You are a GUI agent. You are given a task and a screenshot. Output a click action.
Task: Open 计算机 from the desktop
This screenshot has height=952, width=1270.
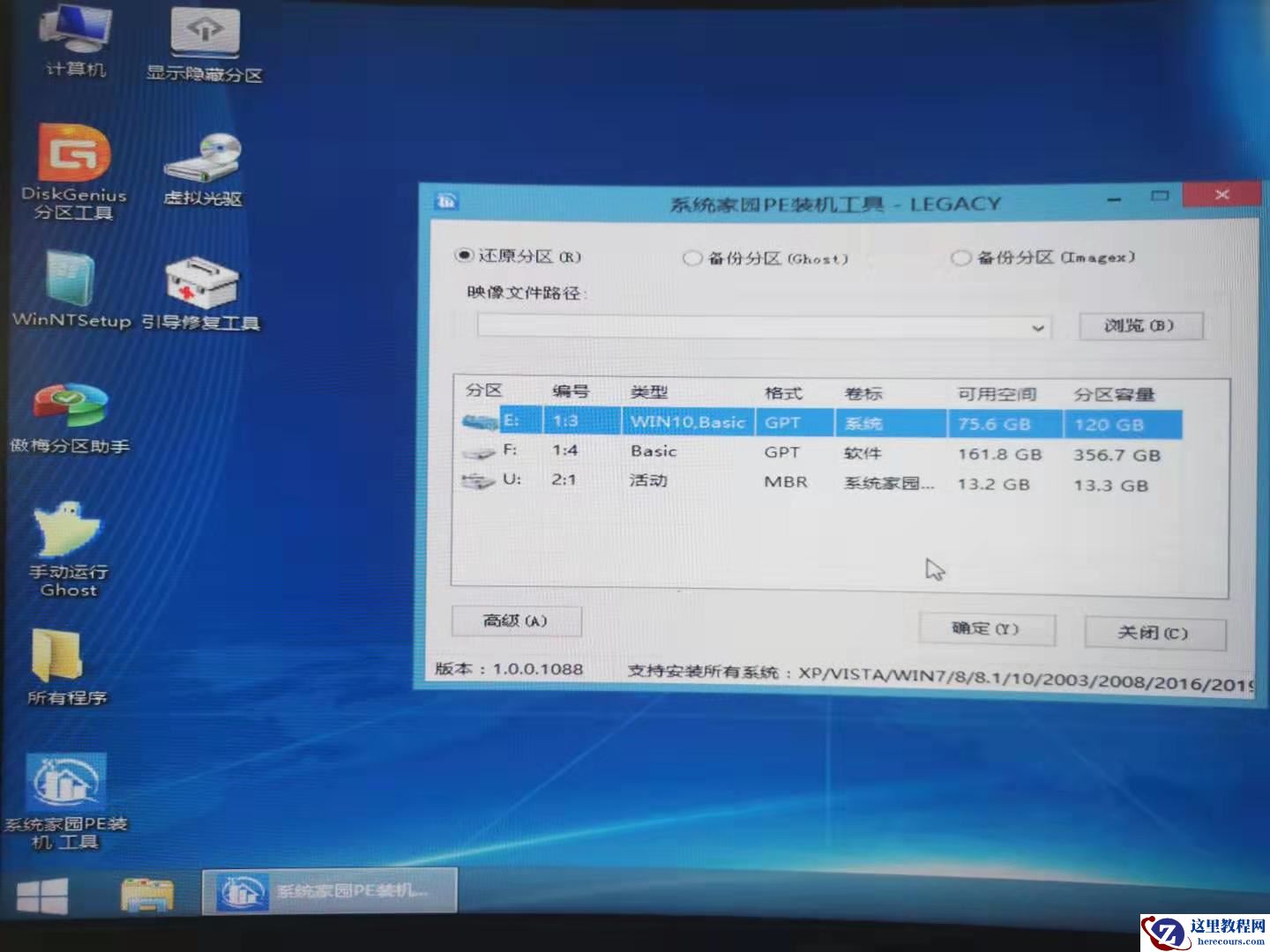72,35
